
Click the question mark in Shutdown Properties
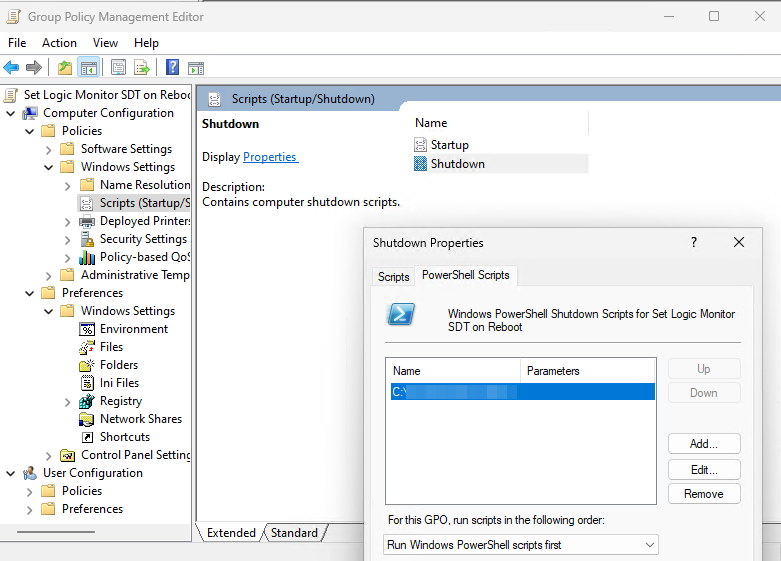tap(694, 242)
